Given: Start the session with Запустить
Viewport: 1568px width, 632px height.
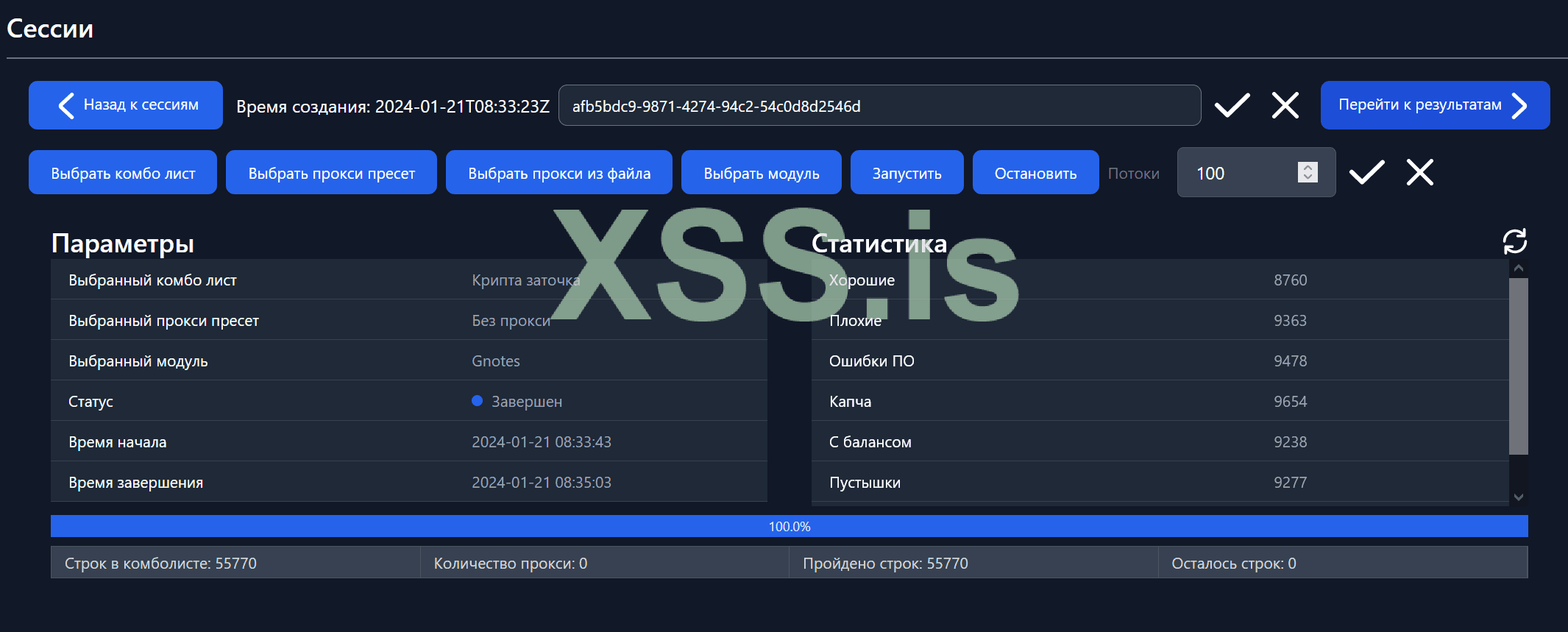Looking at the screenshot, I should [x=907, y=172].
